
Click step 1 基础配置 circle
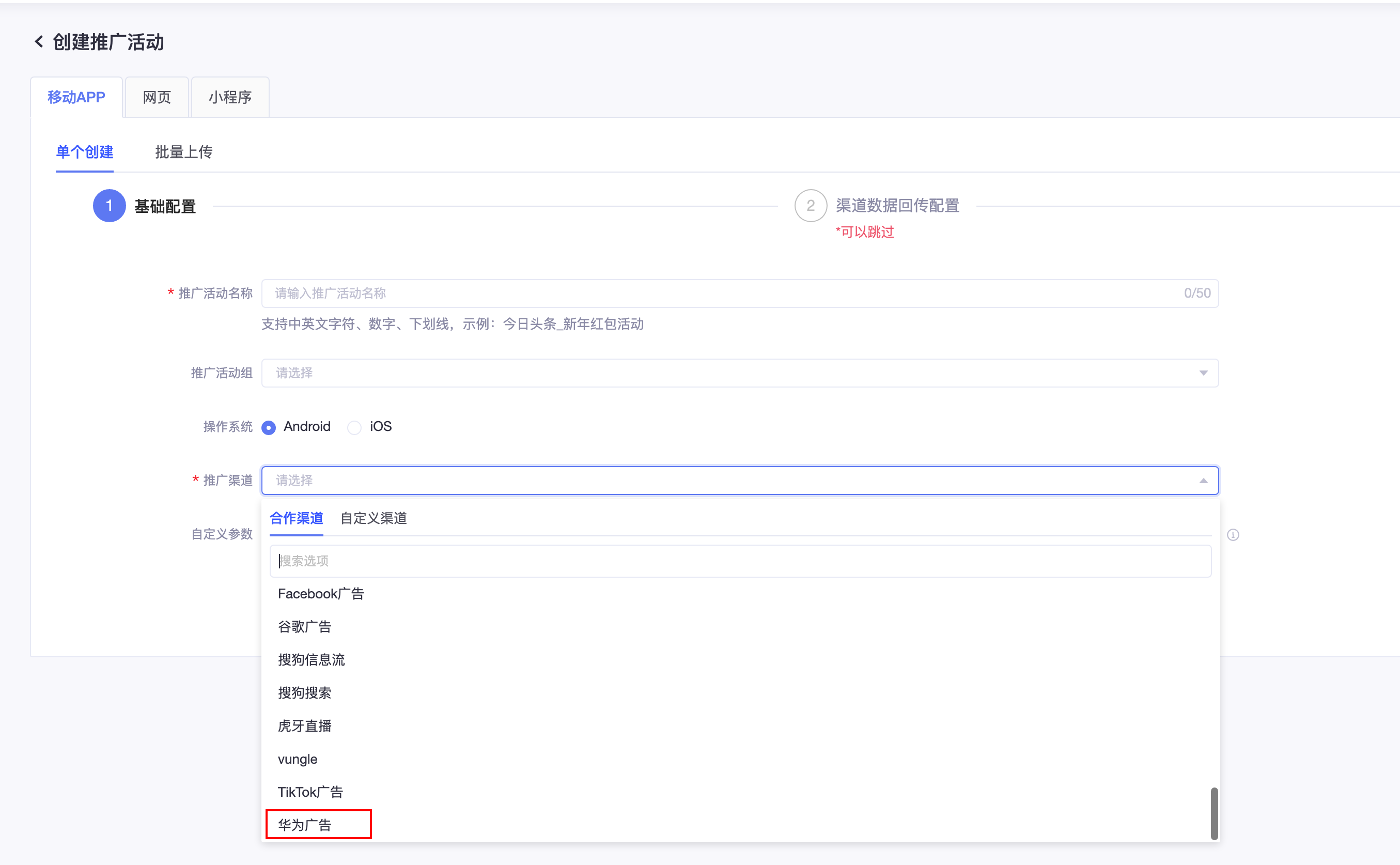click(109, 206)
